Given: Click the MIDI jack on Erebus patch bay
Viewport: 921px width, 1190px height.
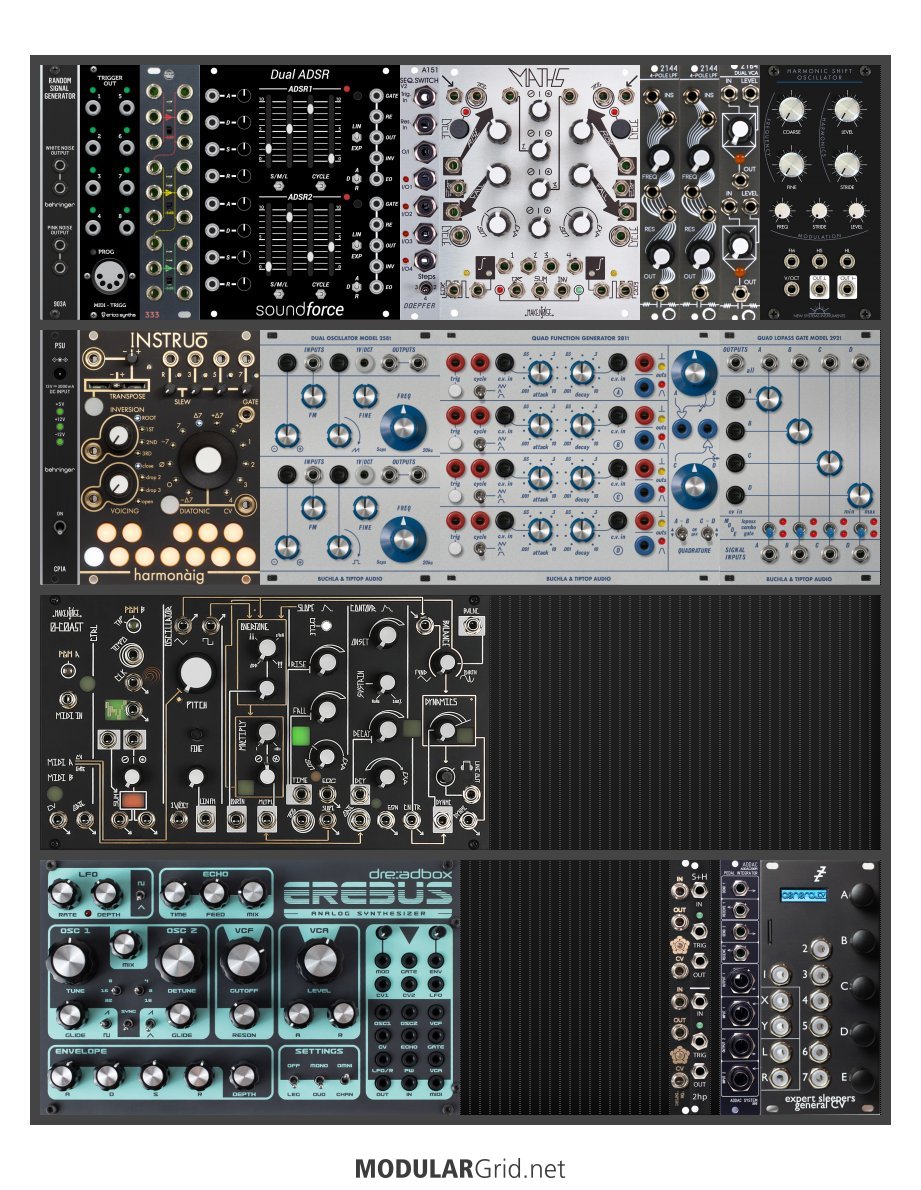Looking at the screenshot, I should [436, 1081].
